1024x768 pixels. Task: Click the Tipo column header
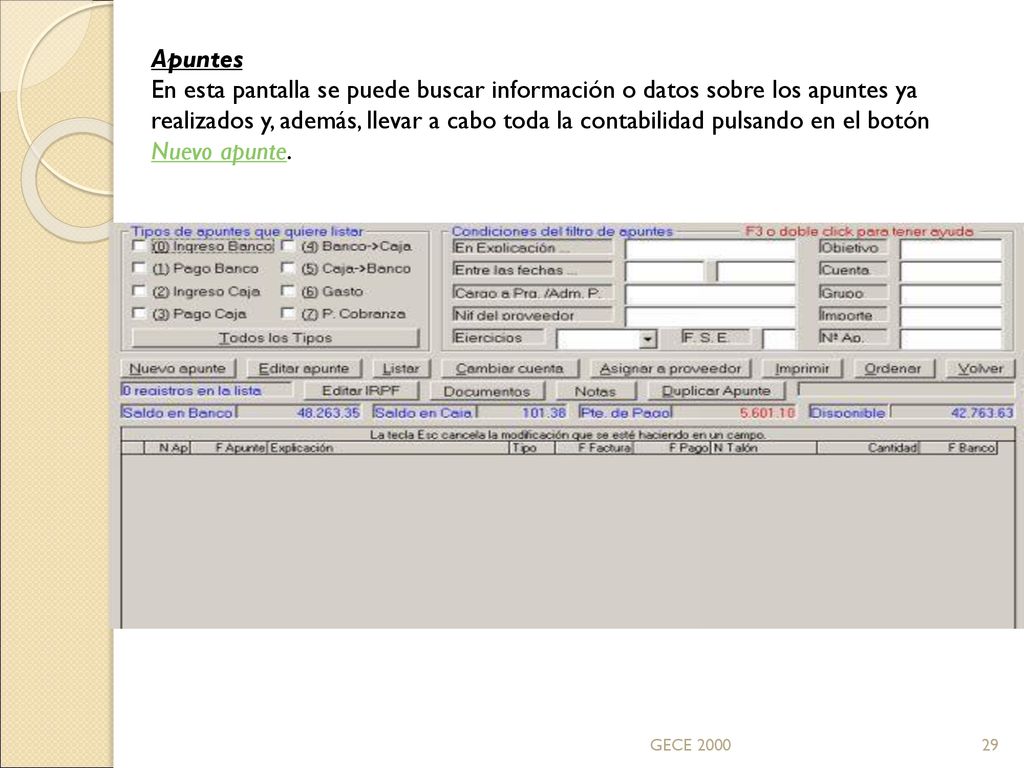tap(532, 448)
